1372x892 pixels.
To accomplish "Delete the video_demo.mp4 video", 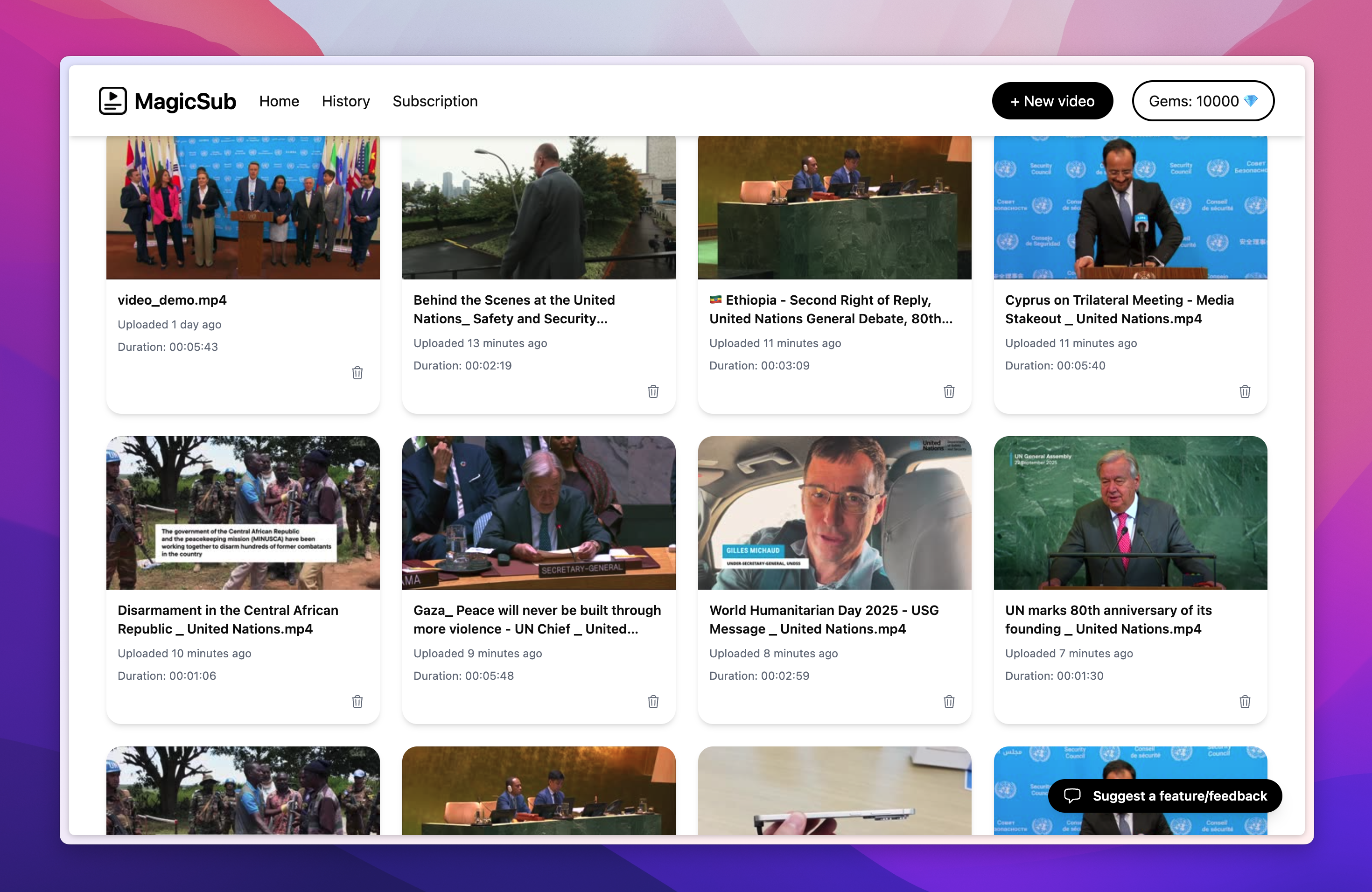I will 357,373.
